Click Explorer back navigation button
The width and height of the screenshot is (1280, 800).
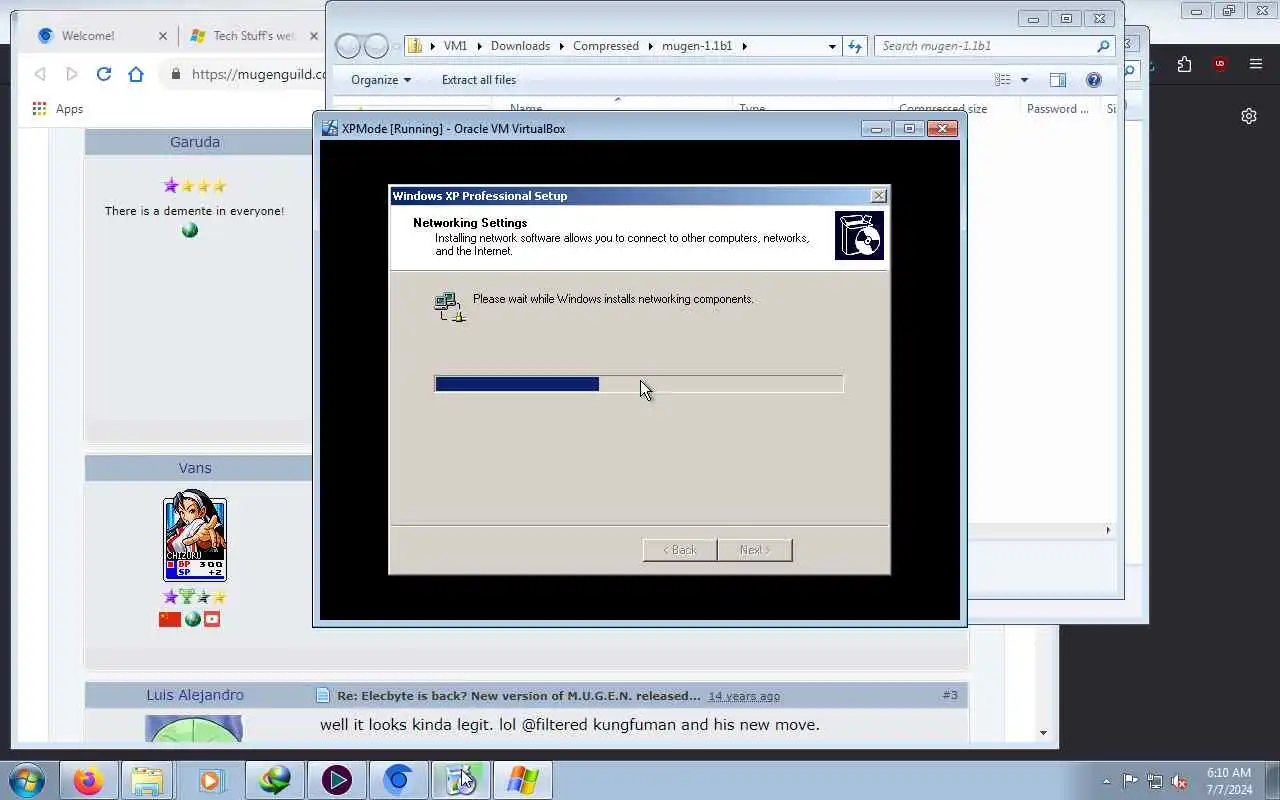348,46
